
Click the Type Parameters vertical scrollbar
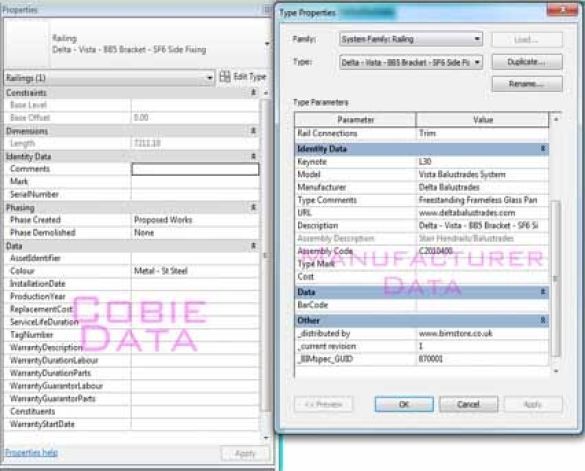(x=556, y=278)
